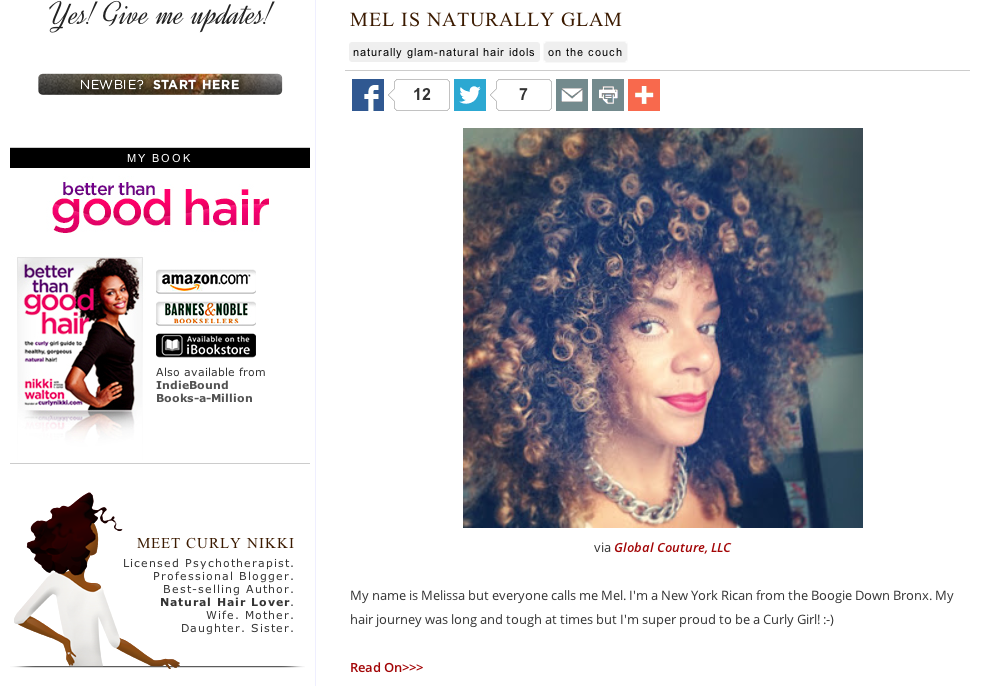Open the naturally glam-natural hair idols tag
Image resolution: width=987 pixels, height=686 pixels.
(444, 52)
